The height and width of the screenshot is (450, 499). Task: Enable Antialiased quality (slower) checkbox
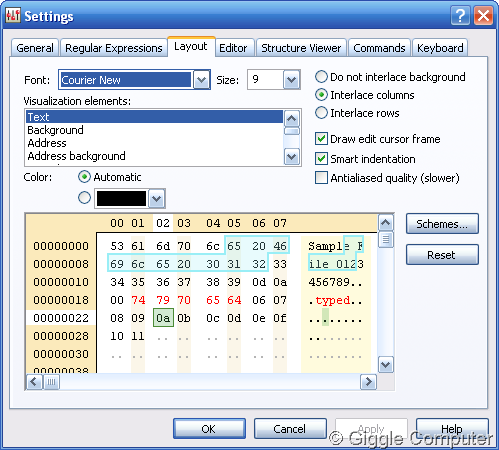coord(321,178)
